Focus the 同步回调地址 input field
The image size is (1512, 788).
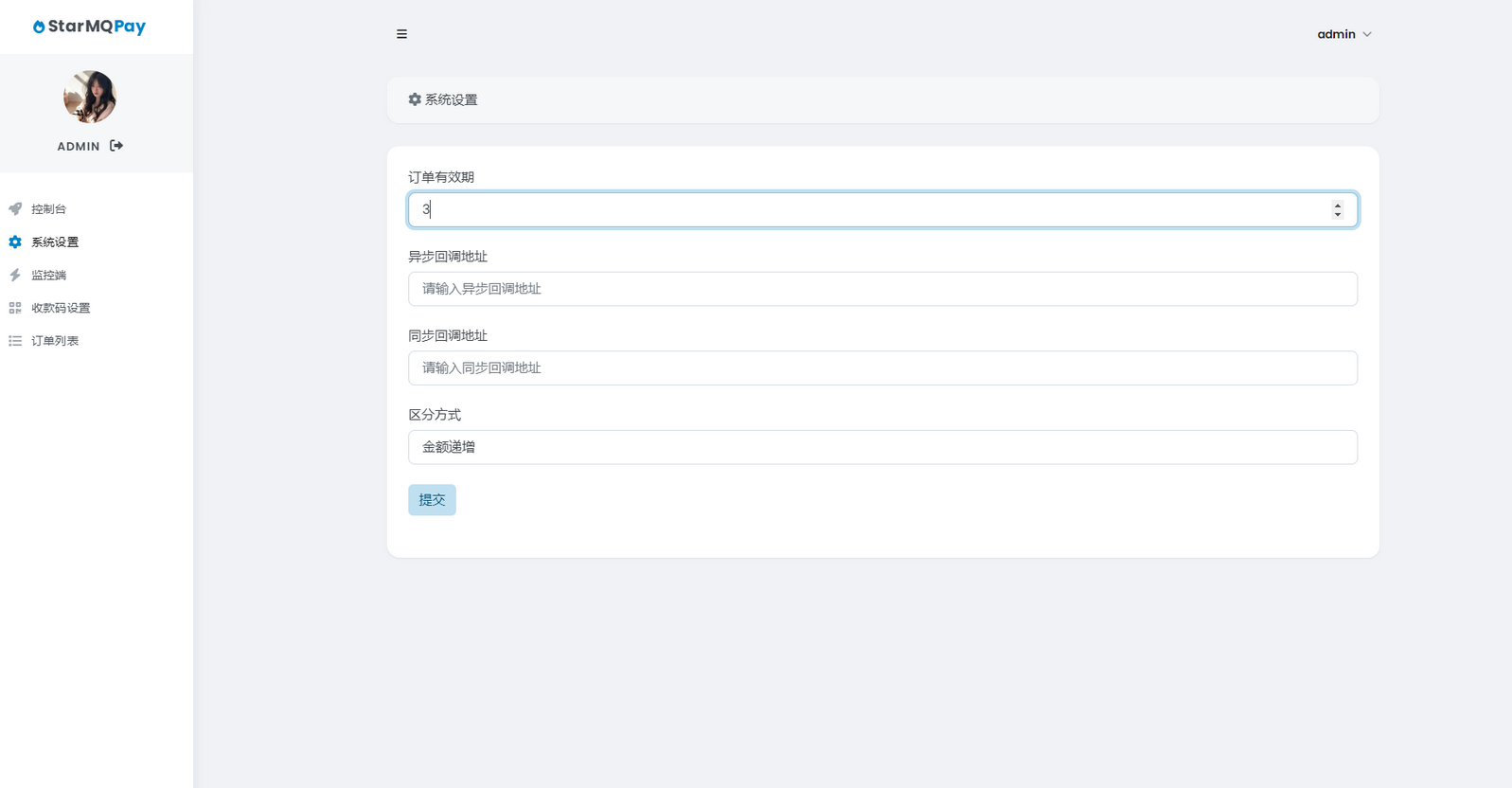click(x=882, y=368)
